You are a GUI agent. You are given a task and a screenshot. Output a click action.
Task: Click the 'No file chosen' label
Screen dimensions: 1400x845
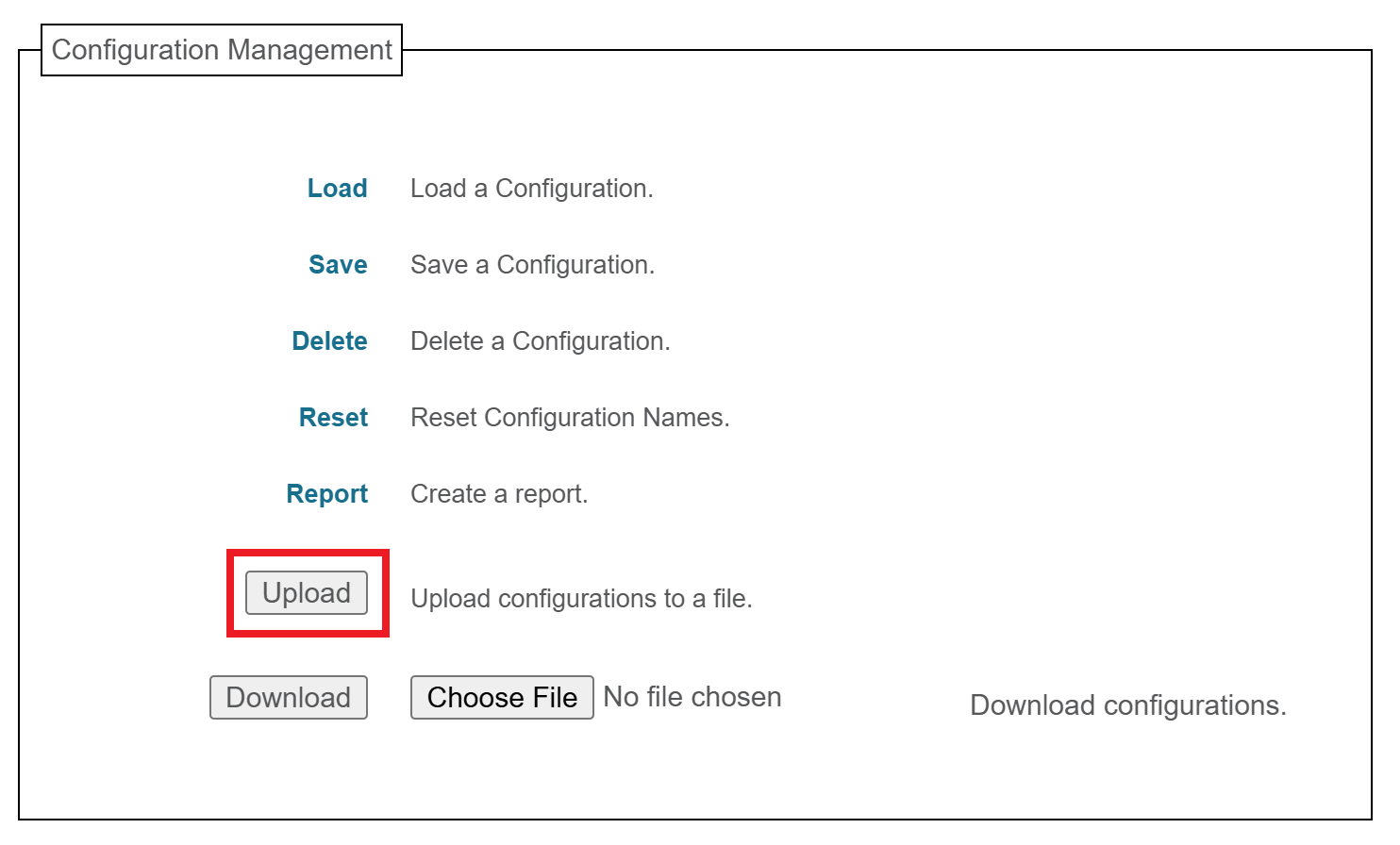[x=692, y=697]
